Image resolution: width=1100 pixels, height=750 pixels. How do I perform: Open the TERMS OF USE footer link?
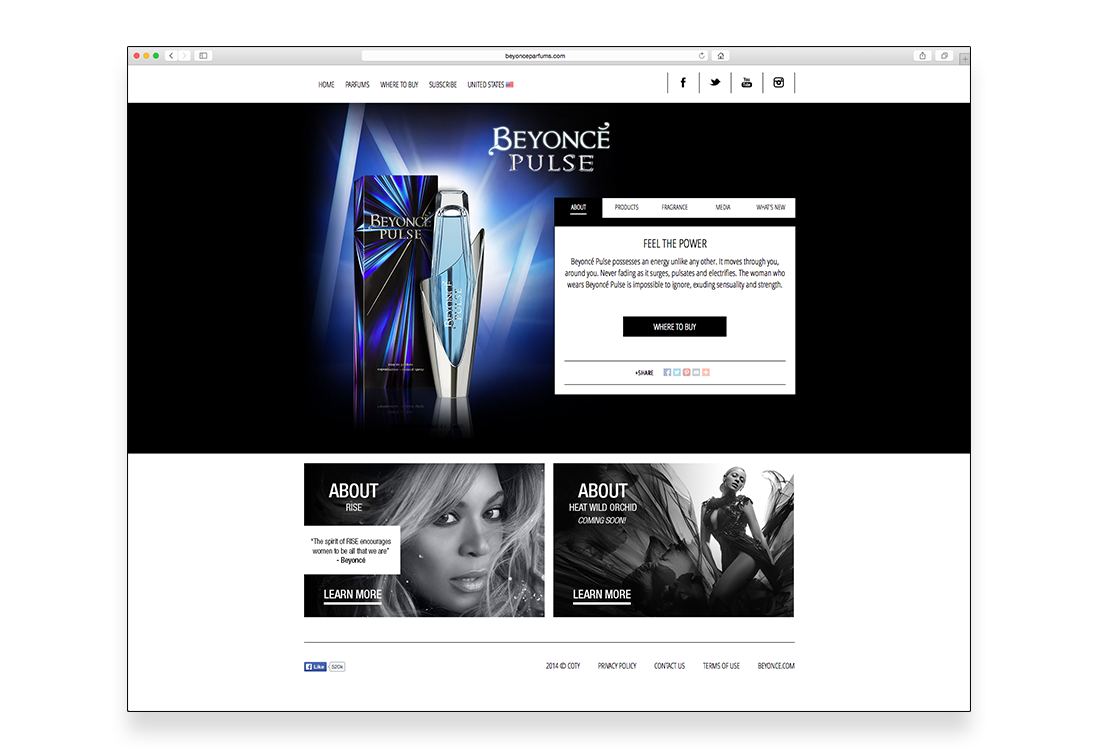click(721, 667)
